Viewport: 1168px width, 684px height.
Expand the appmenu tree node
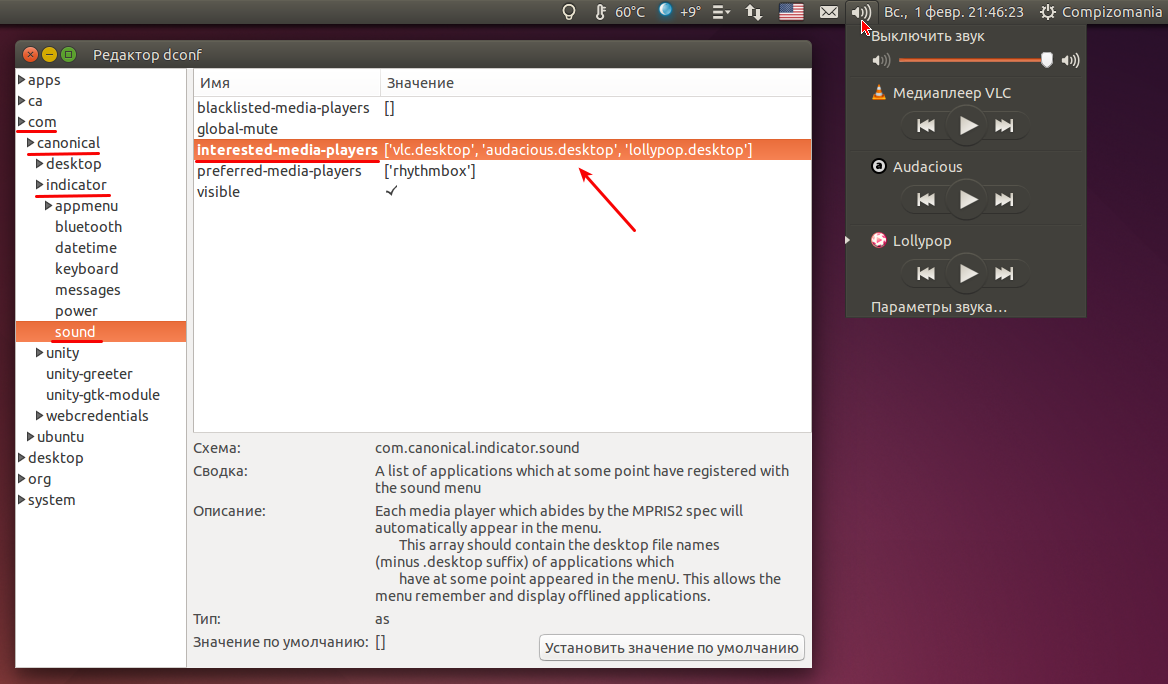[x=48, y=205]
